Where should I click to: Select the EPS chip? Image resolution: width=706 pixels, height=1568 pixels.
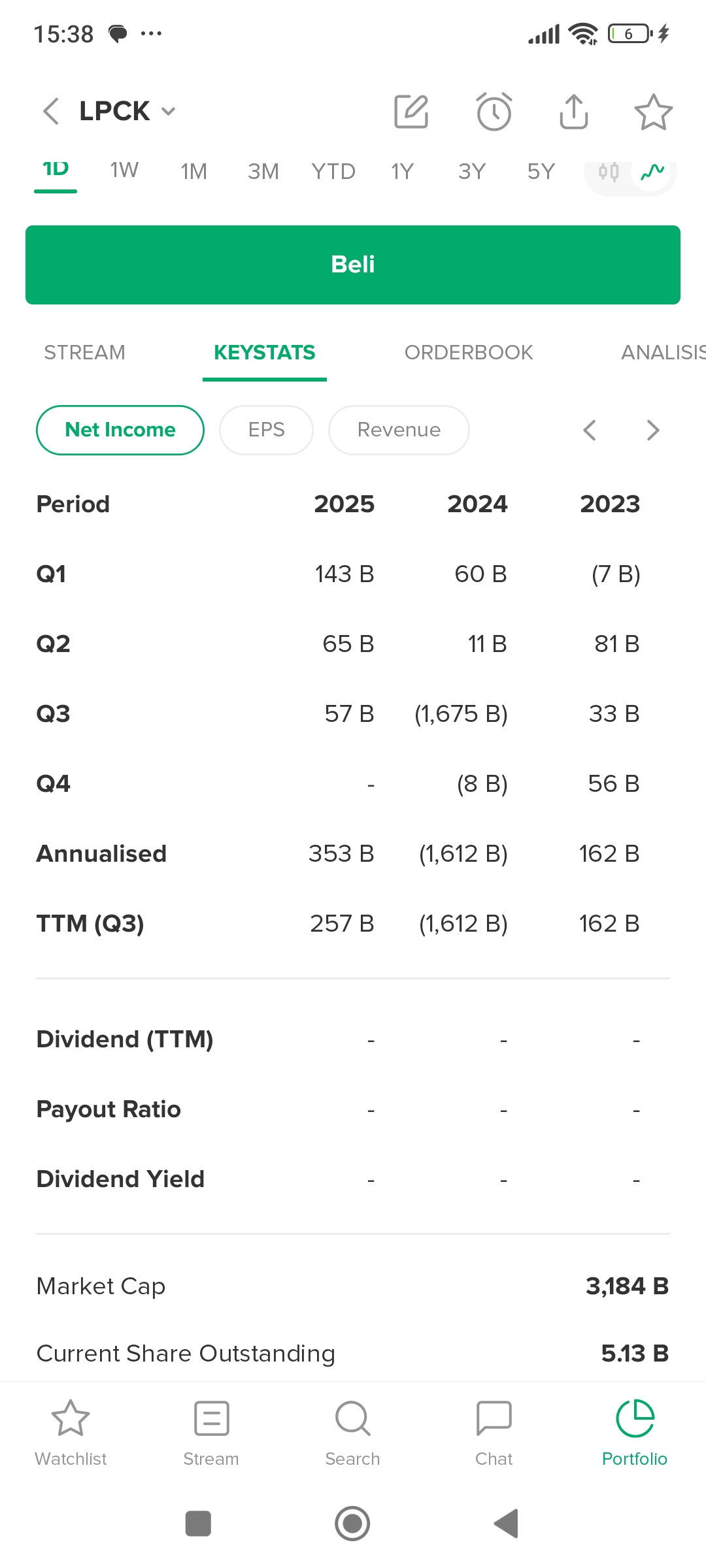click(x=266, y=430)
